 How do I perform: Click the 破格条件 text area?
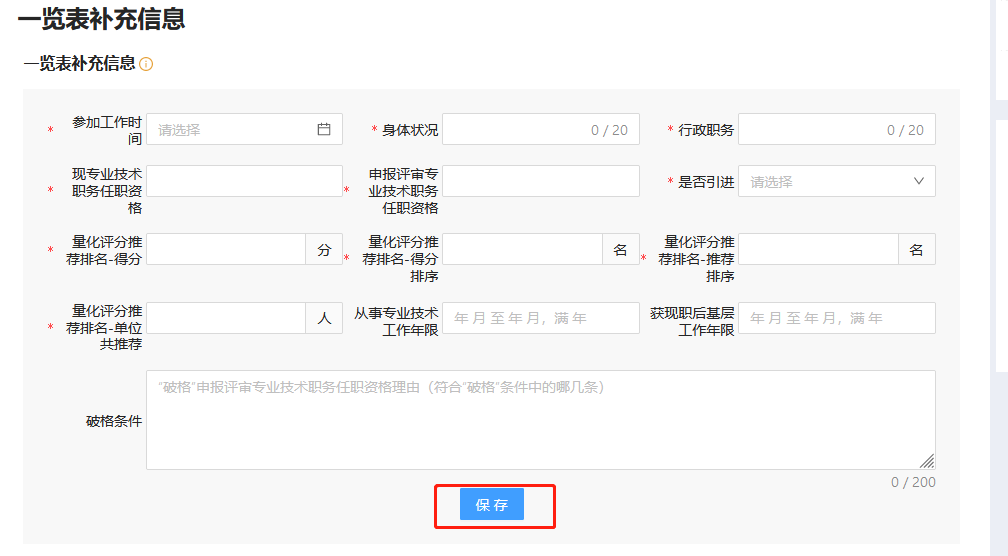point(540,420)
